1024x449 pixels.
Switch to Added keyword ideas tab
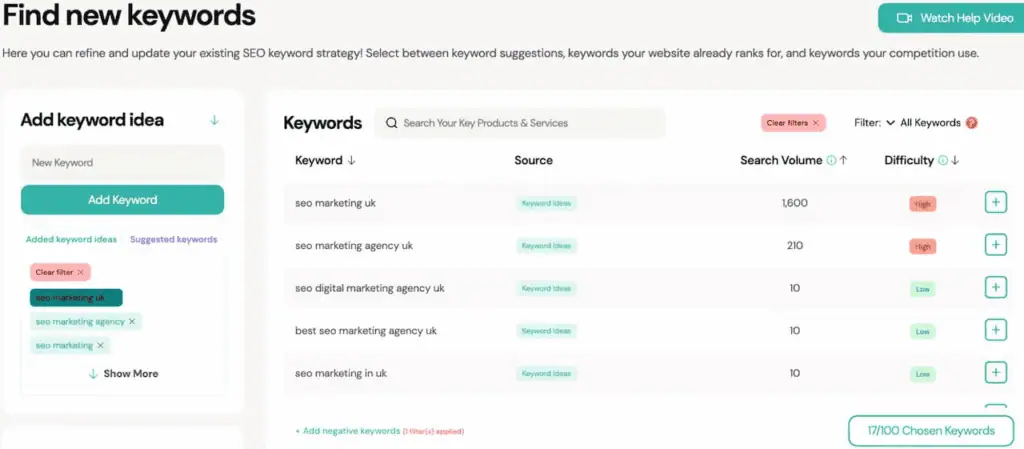[x=71, y=239]
